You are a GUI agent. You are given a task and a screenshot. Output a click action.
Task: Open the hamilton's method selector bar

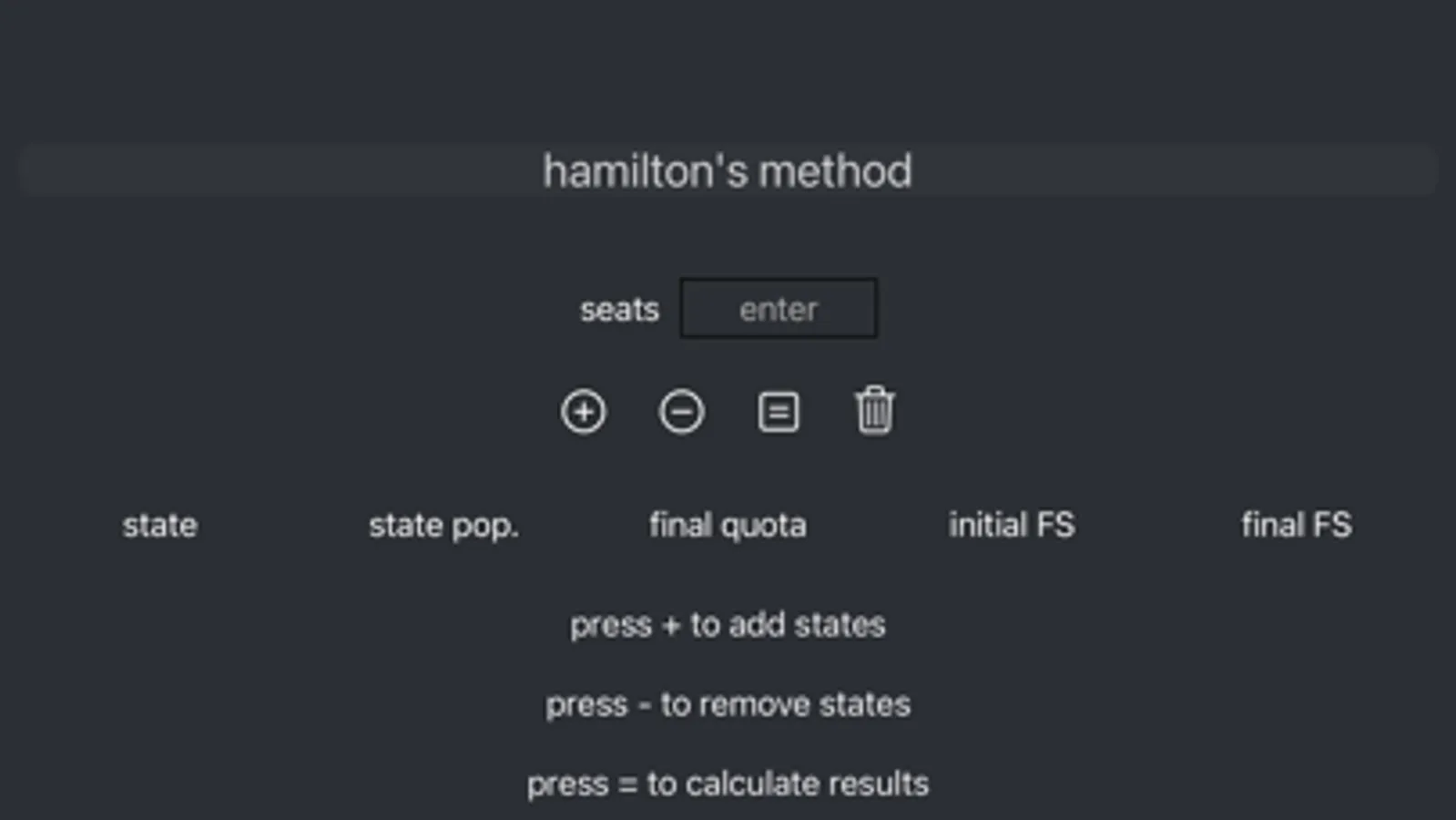728,170
